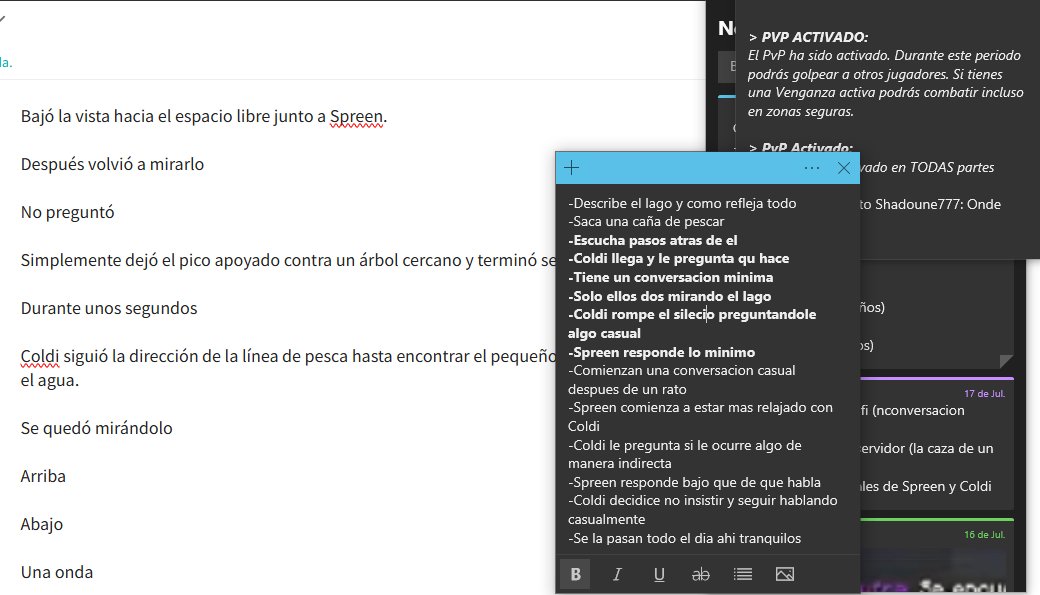The image size is (1040, 595).
Task: Click the bold line '-Escucha pasos atras de el'
Action: point(653,240)
